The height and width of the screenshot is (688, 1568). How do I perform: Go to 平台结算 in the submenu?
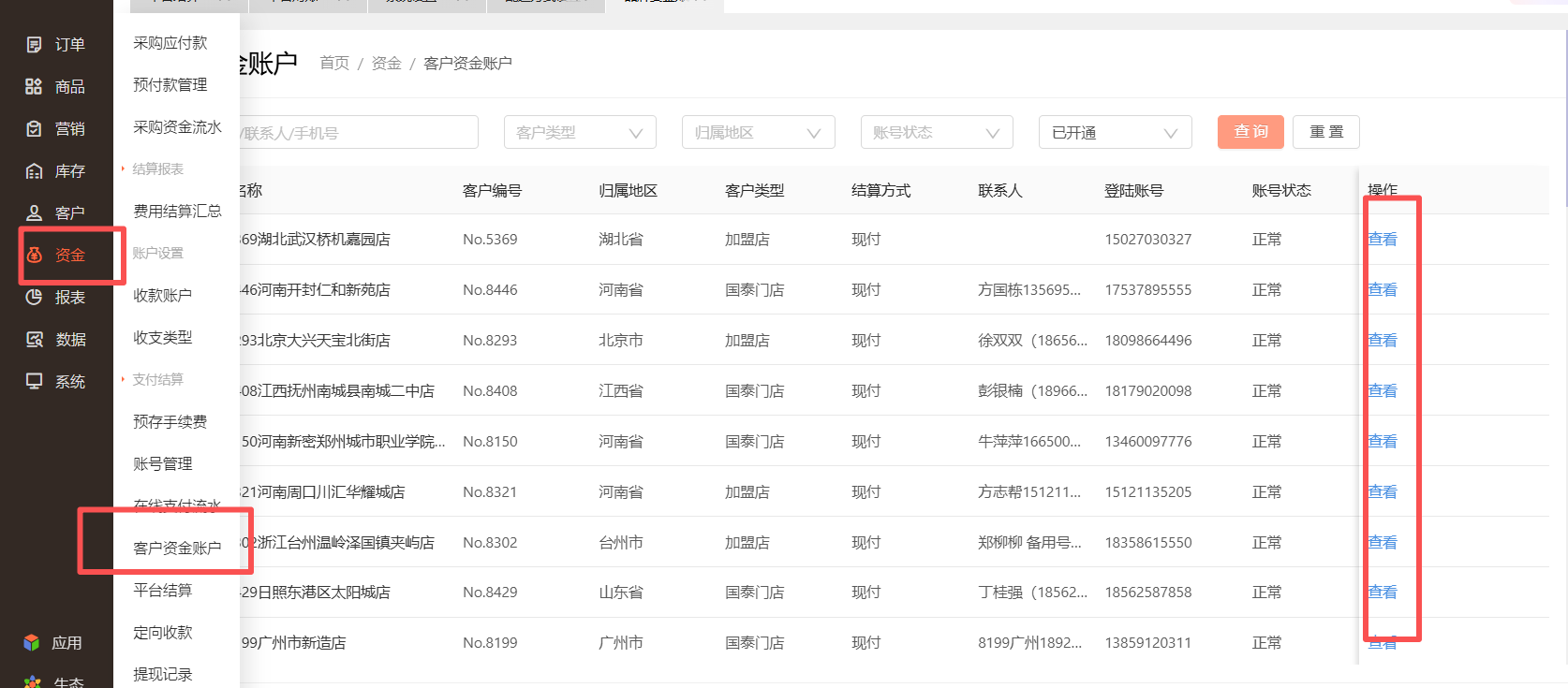(x=163, y=590)
